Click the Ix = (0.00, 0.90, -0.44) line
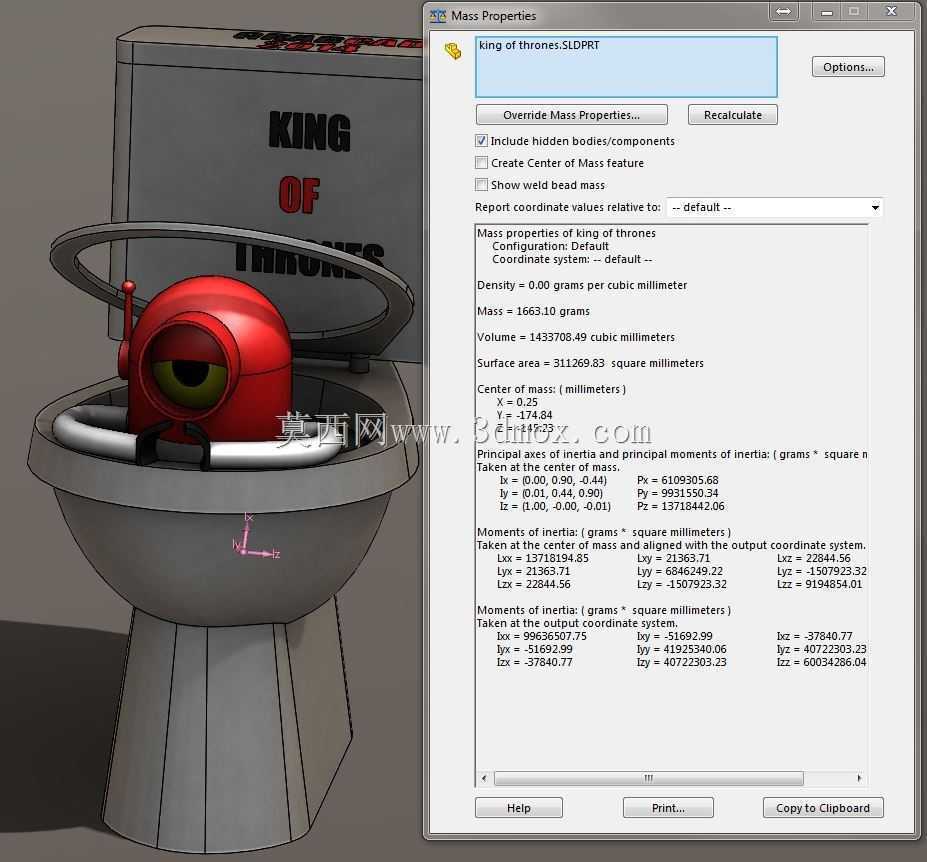This screenshot has width=927, height=862. (x=553, y=480)
